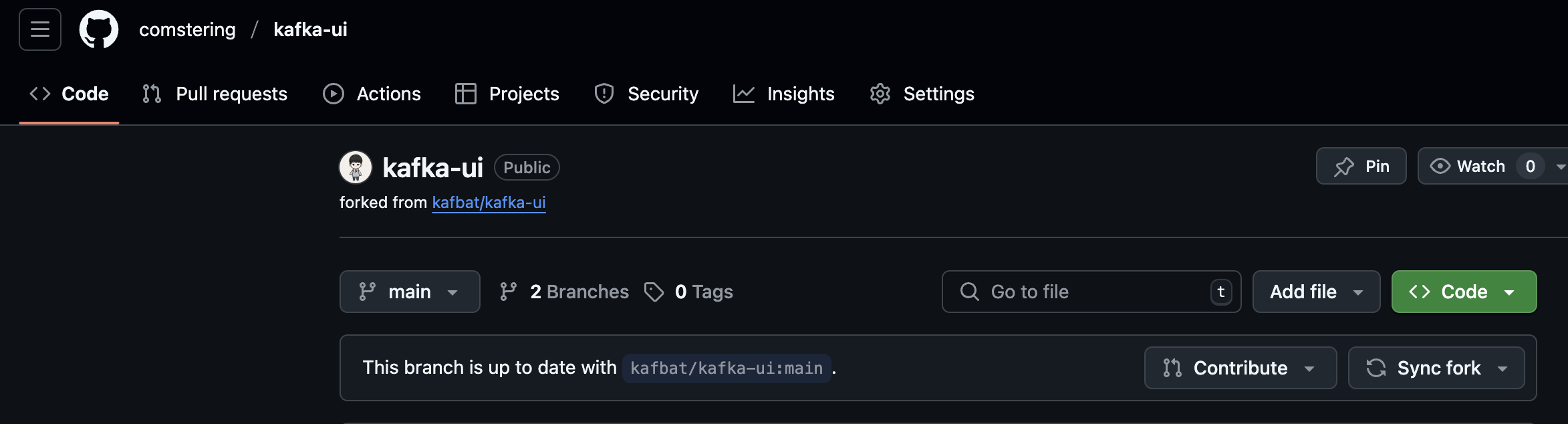Open the kafbat/kafka-ui upstream link
This screenshot has height=424, width=1568.
point(489,203)
